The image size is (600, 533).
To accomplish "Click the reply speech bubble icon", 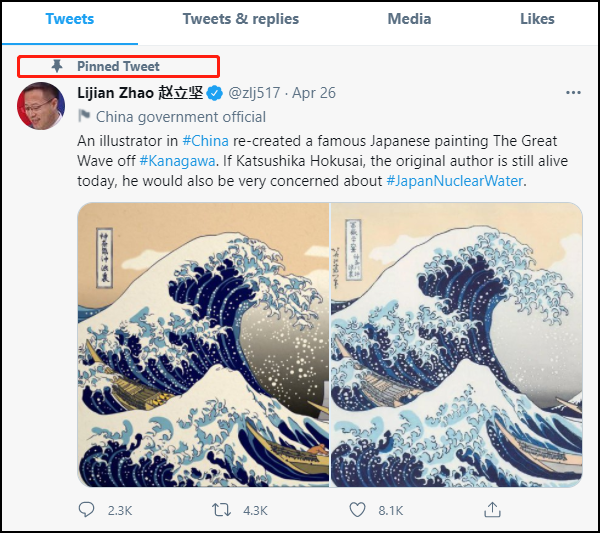I will (x=87, y=510).
